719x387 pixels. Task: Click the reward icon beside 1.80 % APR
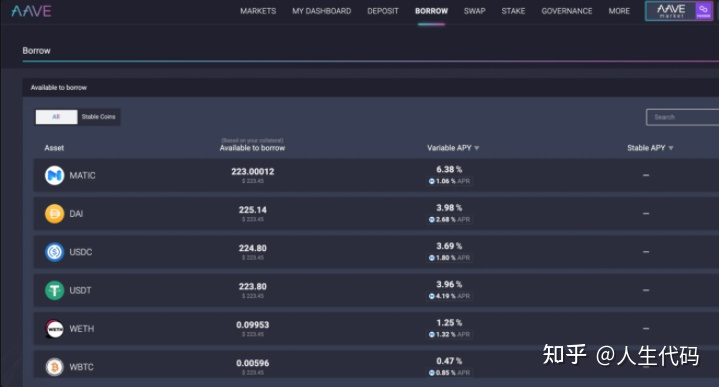(431, 258)
